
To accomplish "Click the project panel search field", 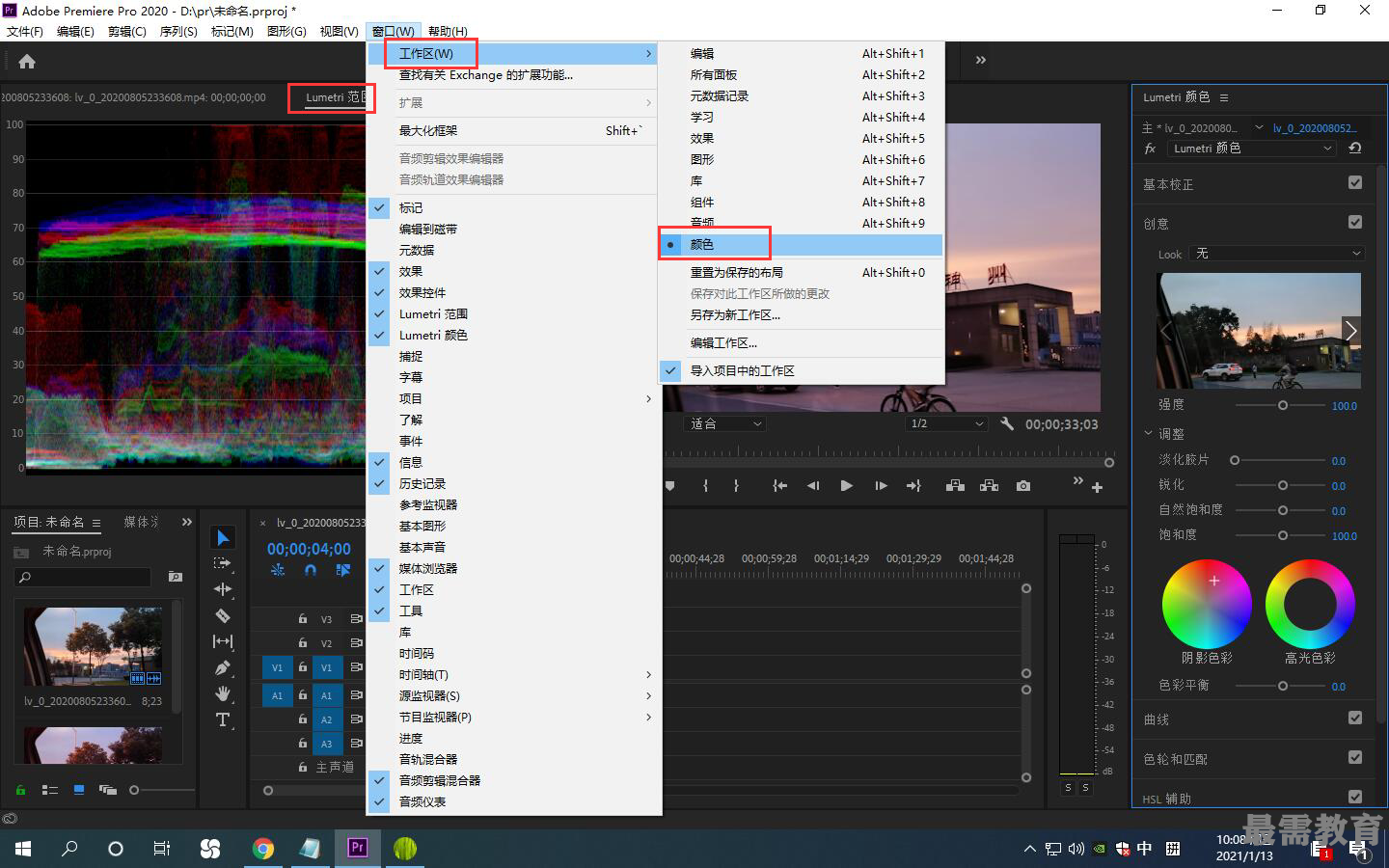I will coord(83,577).
